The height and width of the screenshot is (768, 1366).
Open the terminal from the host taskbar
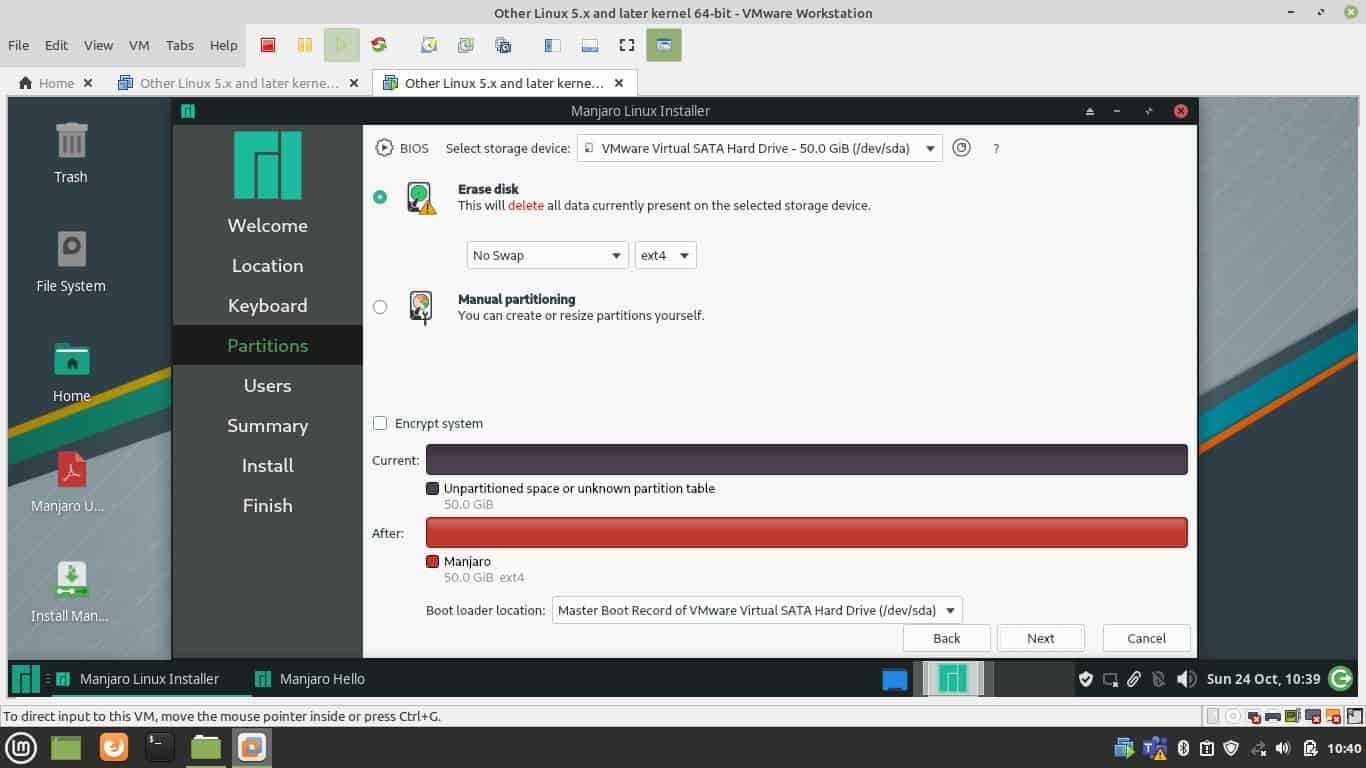pos(160,747)
